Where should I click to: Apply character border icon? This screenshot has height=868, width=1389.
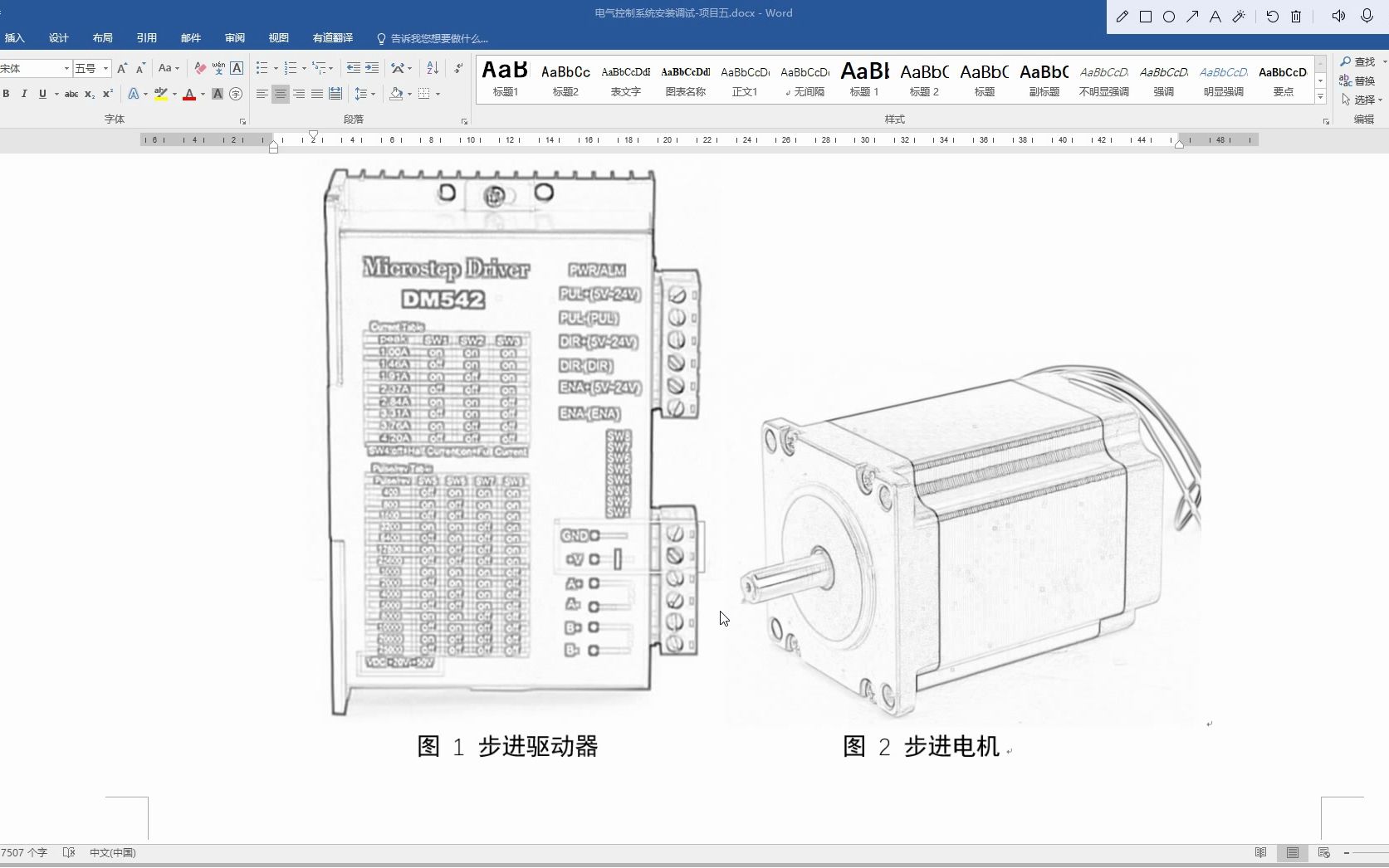coord(237,68)
